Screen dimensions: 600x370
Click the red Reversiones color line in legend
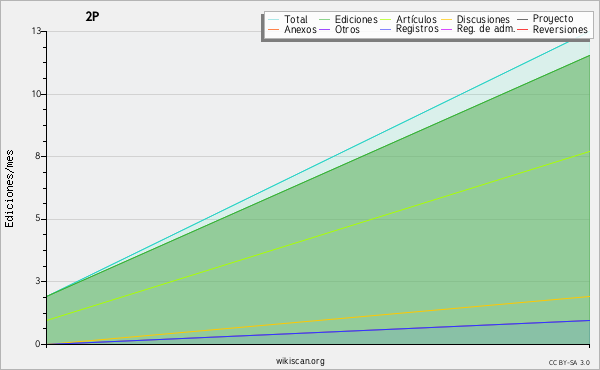(522, 29)
